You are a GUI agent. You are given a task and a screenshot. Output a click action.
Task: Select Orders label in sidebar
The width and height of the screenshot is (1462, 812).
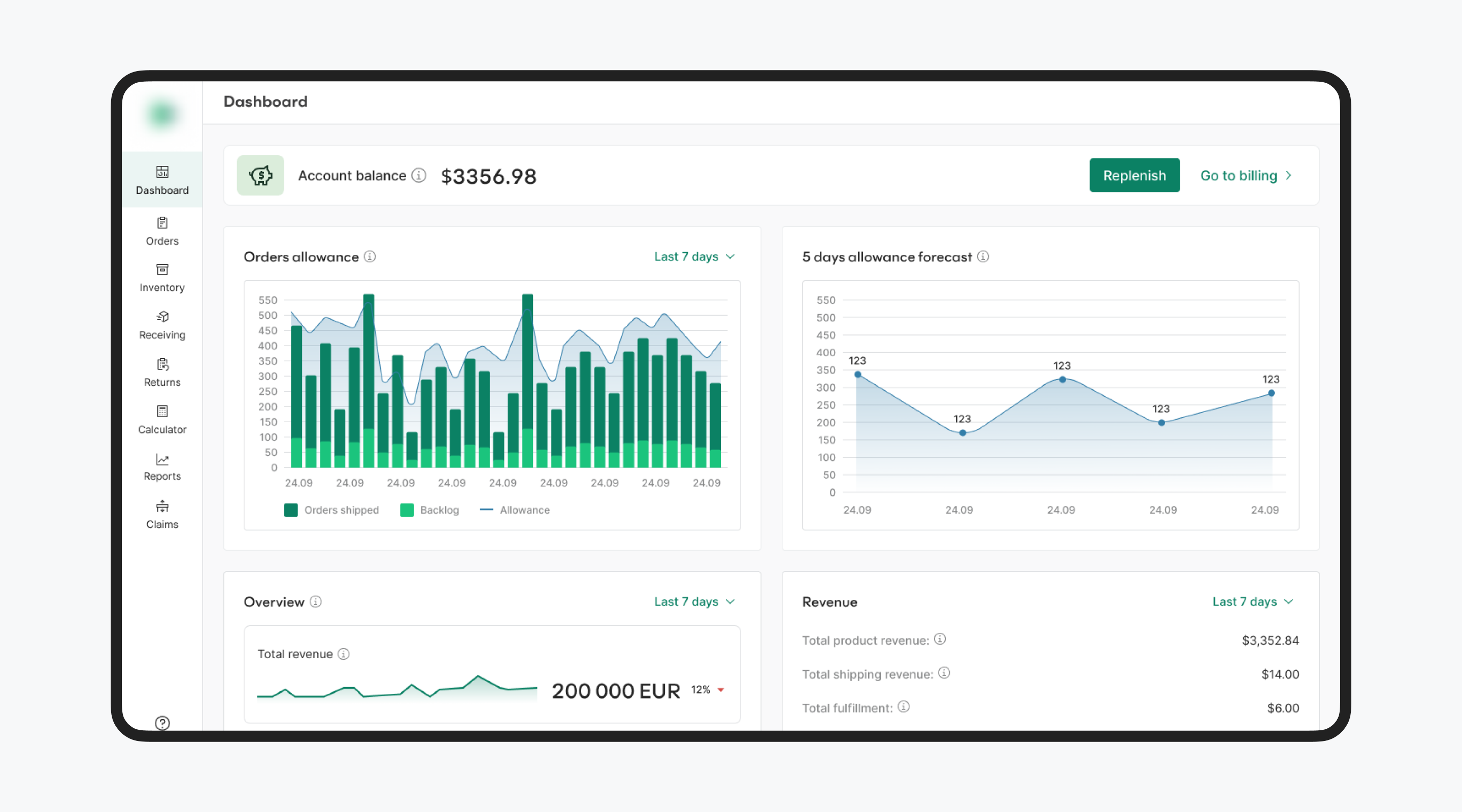[x=162, y=241]
